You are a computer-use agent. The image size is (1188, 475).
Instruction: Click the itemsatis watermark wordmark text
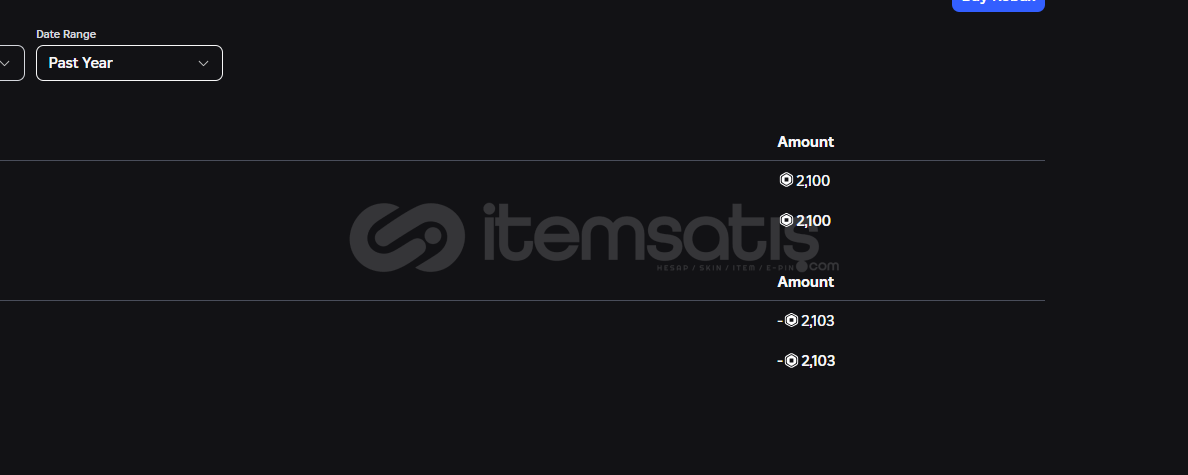[x=652, y=233]
